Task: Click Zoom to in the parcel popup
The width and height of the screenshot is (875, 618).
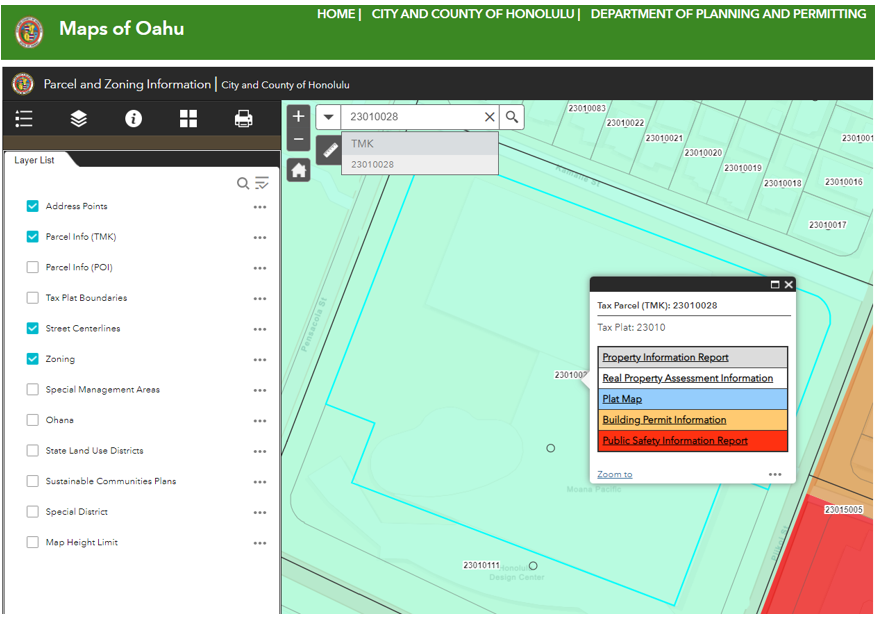Action: [x=614, y=473]
